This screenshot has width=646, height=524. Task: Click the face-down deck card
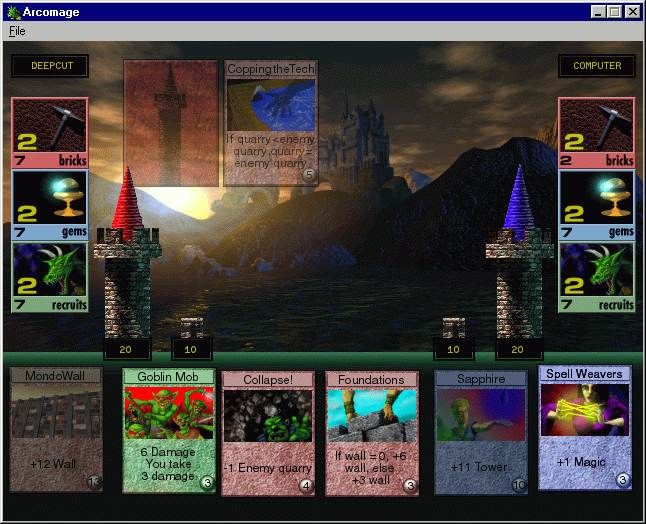click(x=170, y=123)
